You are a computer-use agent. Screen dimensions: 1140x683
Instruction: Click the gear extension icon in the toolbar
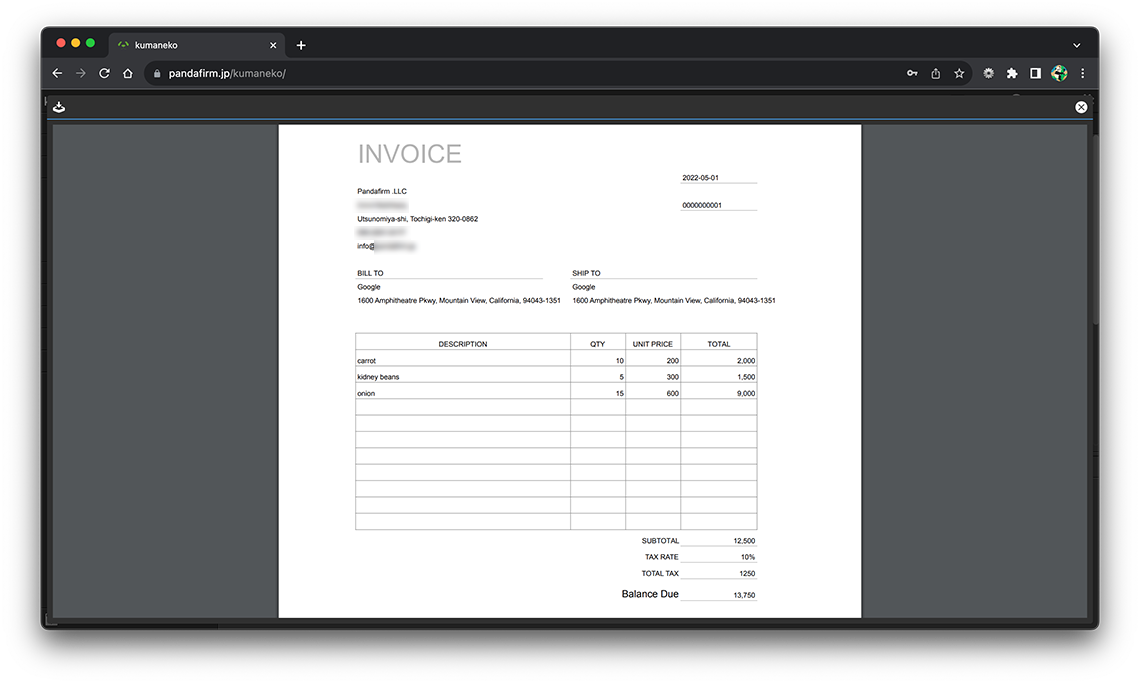pyautogui.click(x=988, y=73)
